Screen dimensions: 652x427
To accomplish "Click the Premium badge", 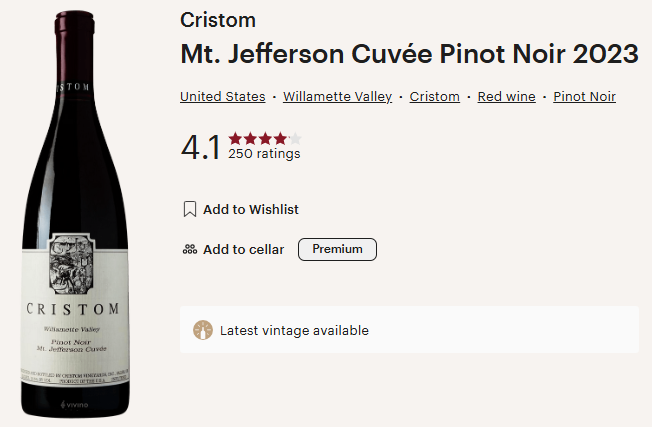I will pyautogui.click(x=337, y=249).
